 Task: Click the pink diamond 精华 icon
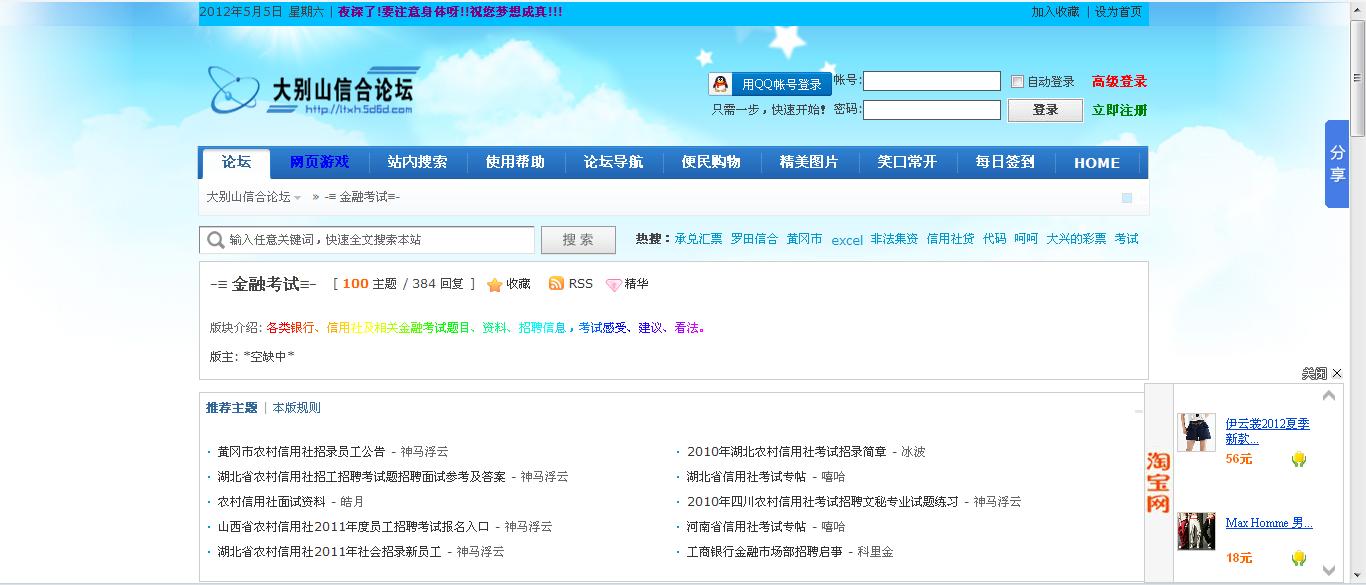pyautogui.click(x=613, y=285)
